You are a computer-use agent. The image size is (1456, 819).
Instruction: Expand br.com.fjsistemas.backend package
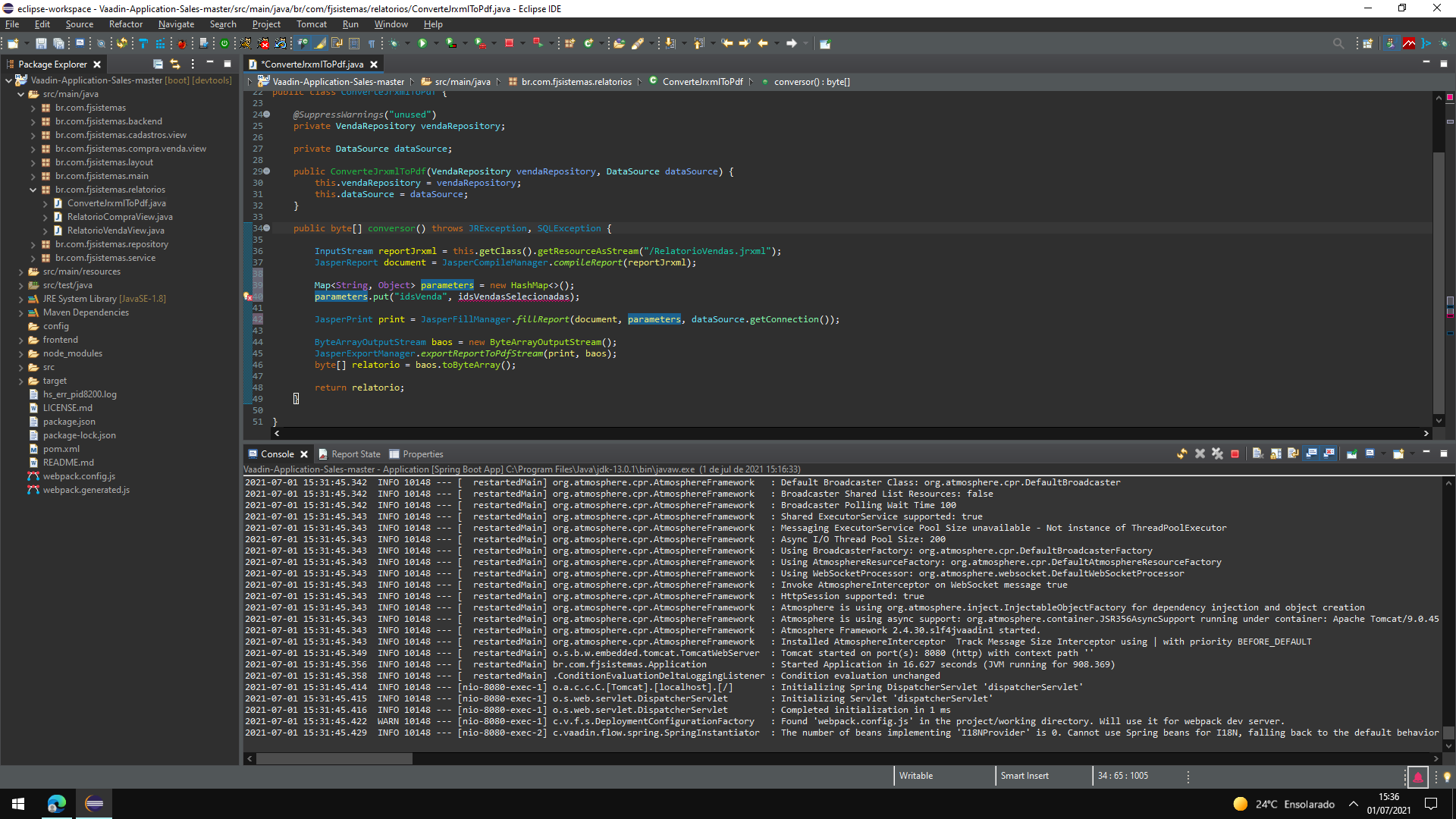[33, 121]
